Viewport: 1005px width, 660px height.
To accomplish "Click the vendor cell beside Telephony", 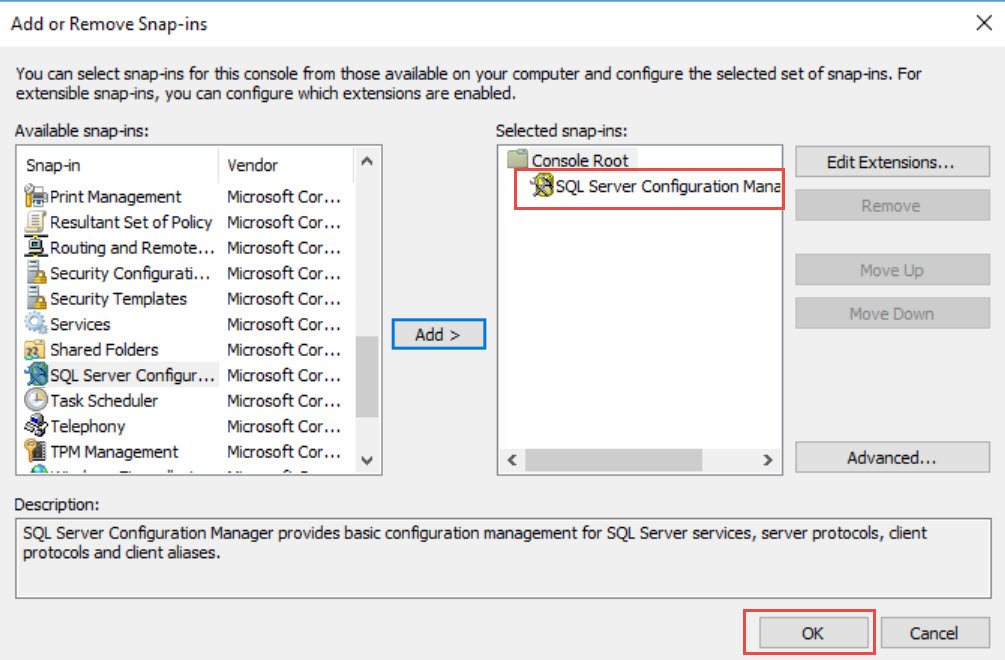I will 284,427.
